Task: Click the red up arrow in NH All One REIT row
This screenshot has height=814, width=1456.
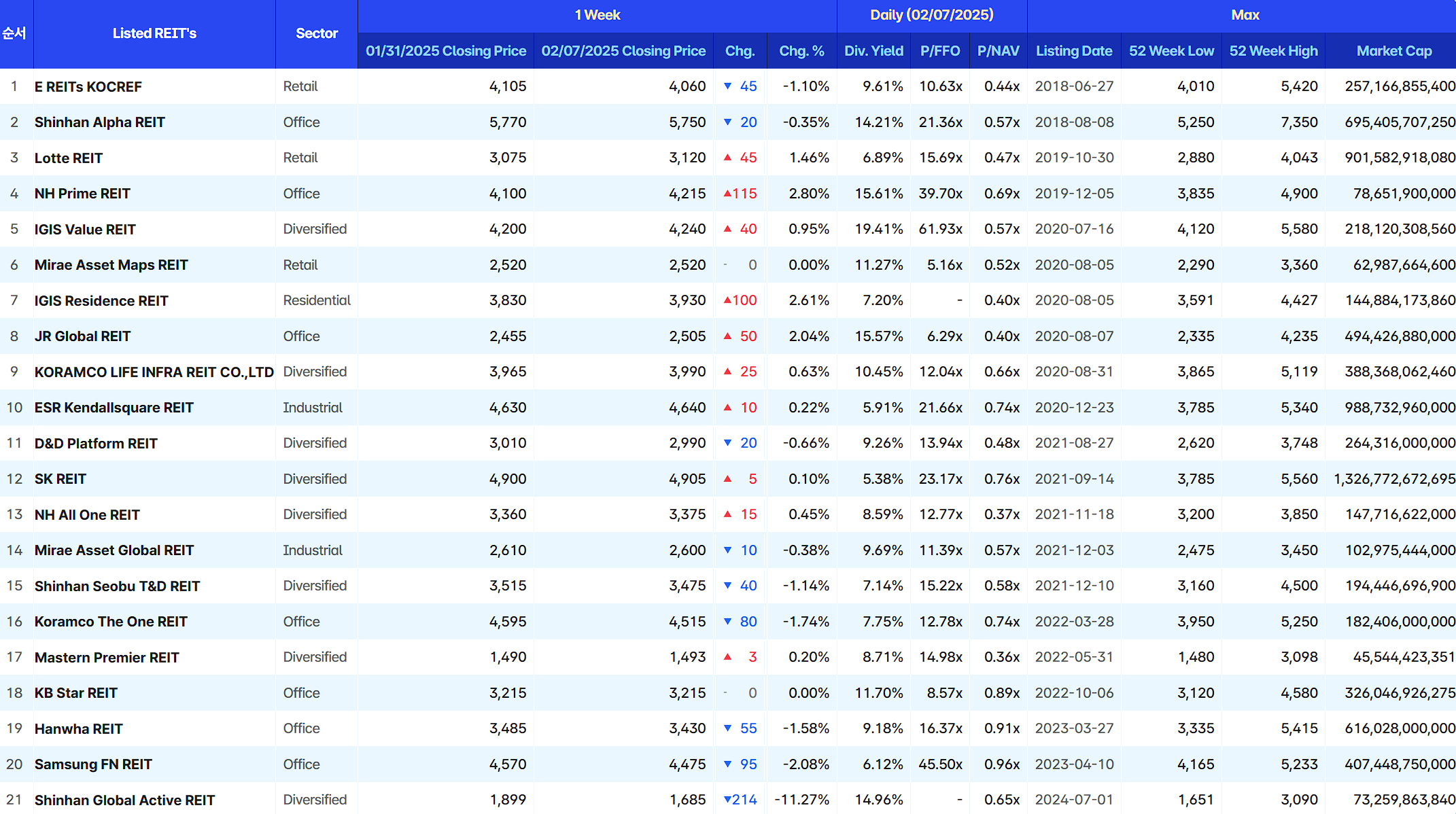Action: click(x=727, y=514)
